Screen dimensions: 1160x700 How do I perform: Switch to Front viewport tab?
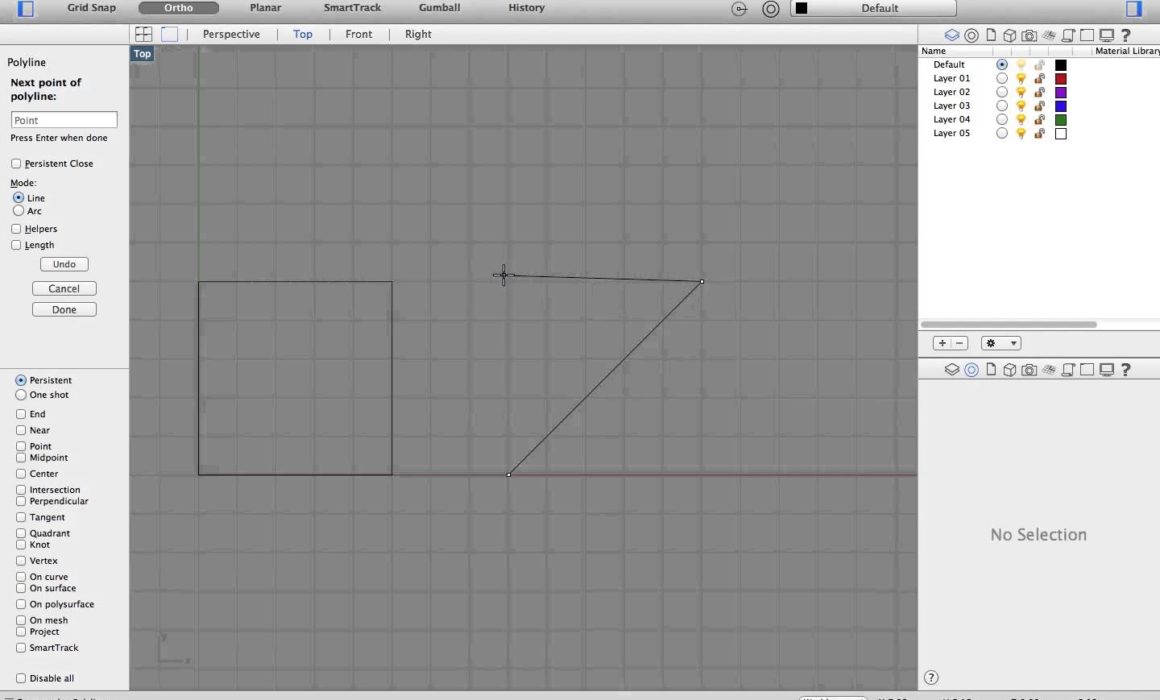click(x=359, y=34)
